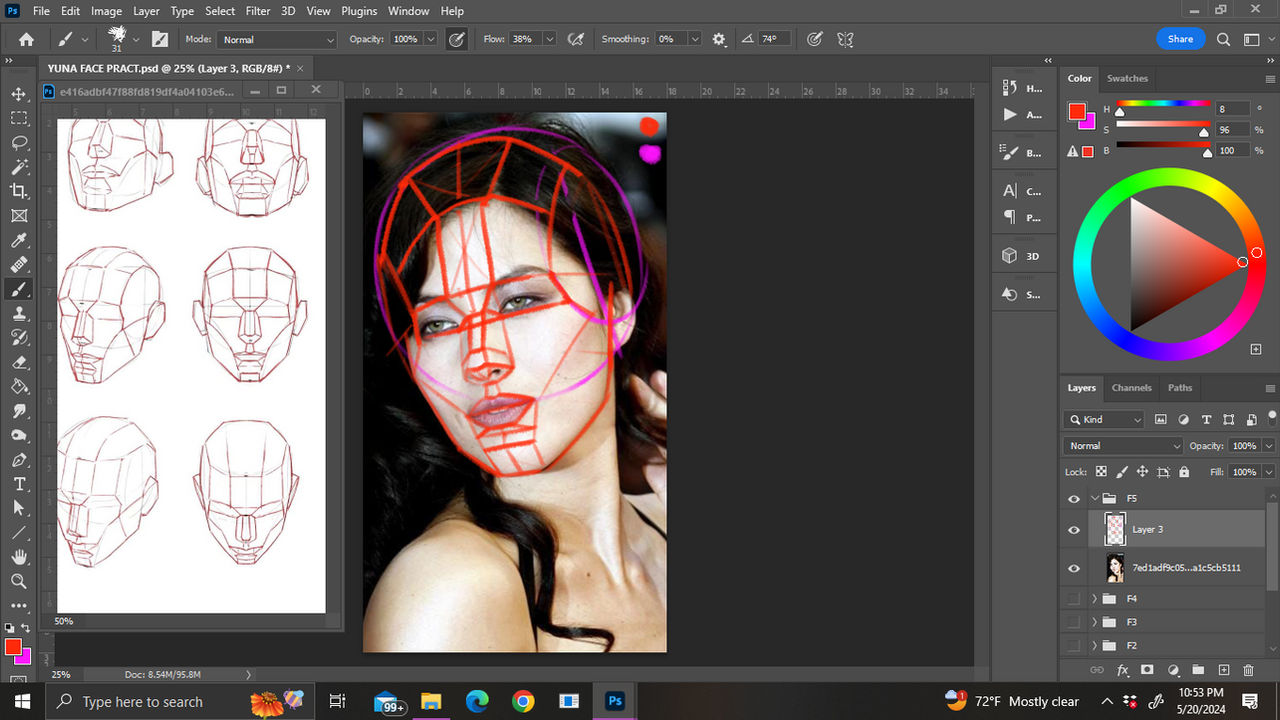Open the Filter menu
The height and width of the screenshot is (720, 1280).
click(x=257, y=11)
